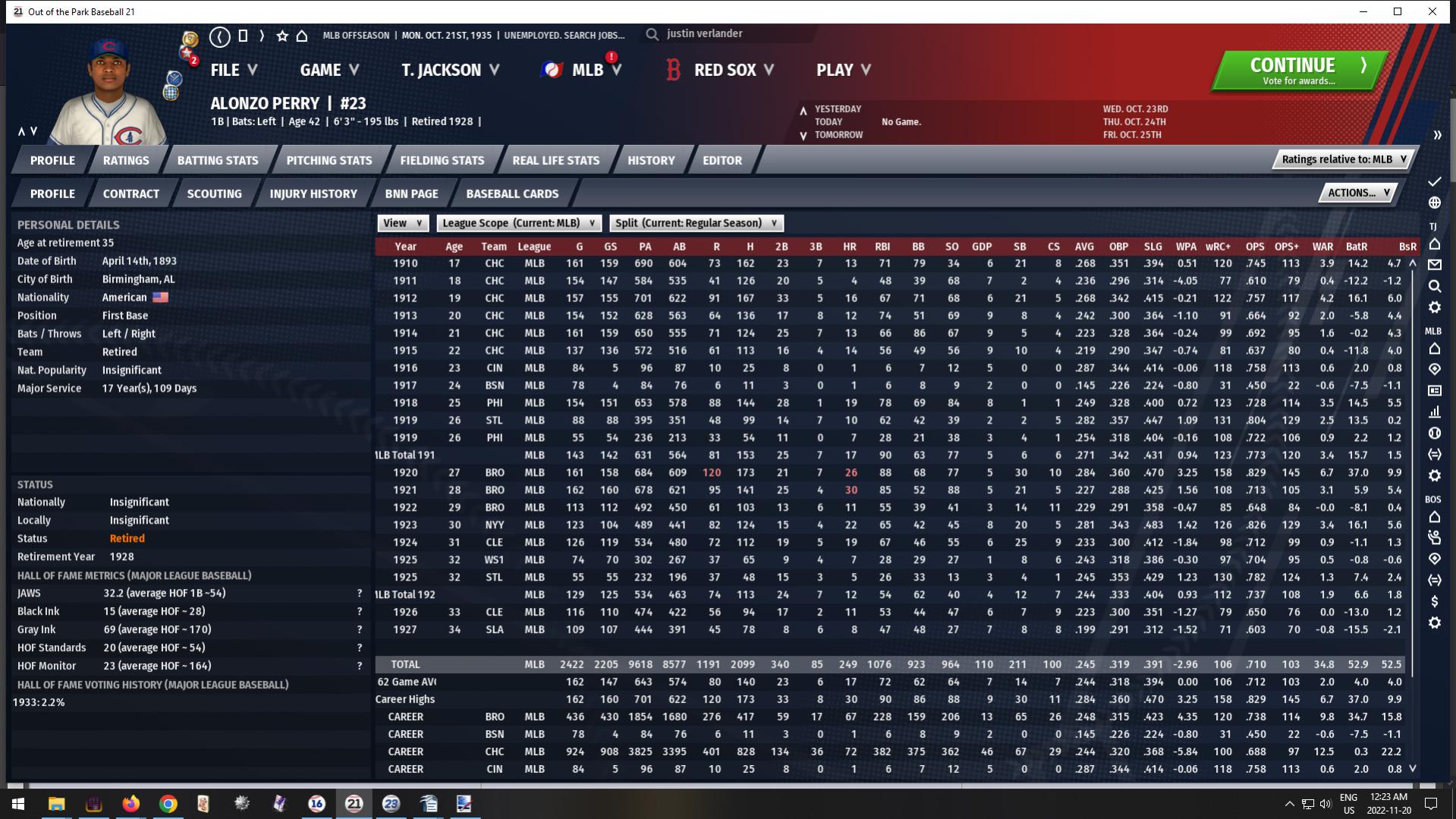The width and height of the screenshot is (1456, 819).
Task: Open the ACTIONS dropdown
Action: pos(1359,193)
